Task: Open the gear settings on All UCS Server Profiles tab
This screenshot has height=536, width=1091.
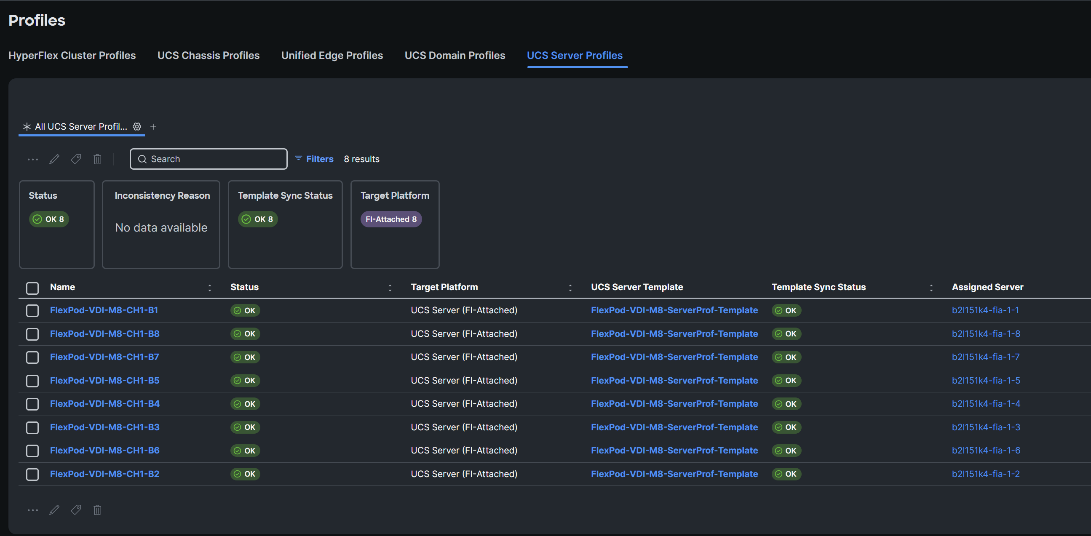Action: tap(137, 127)
